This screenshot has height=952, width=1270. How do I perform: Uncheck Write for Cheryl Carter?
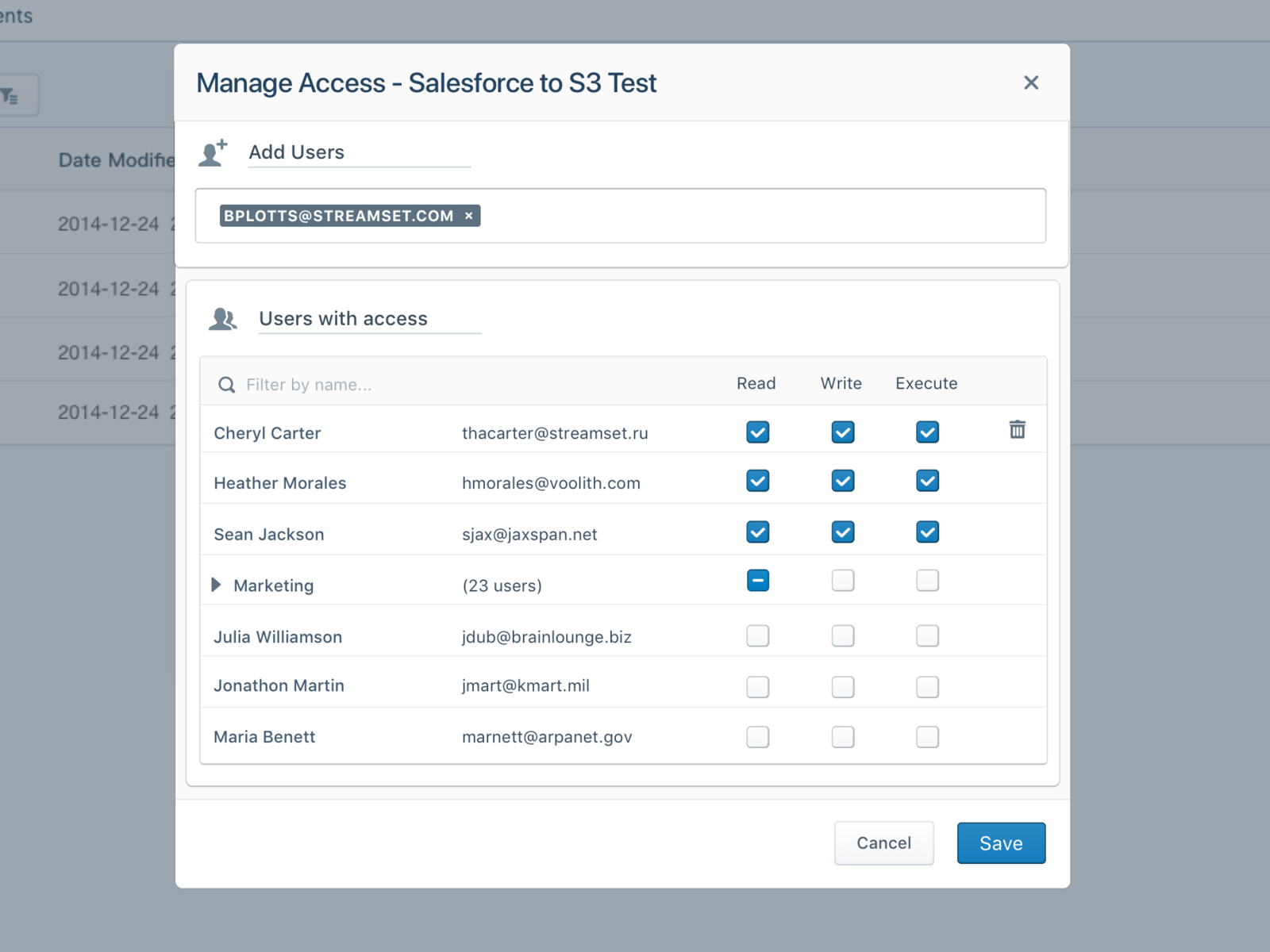pos(843,432)
